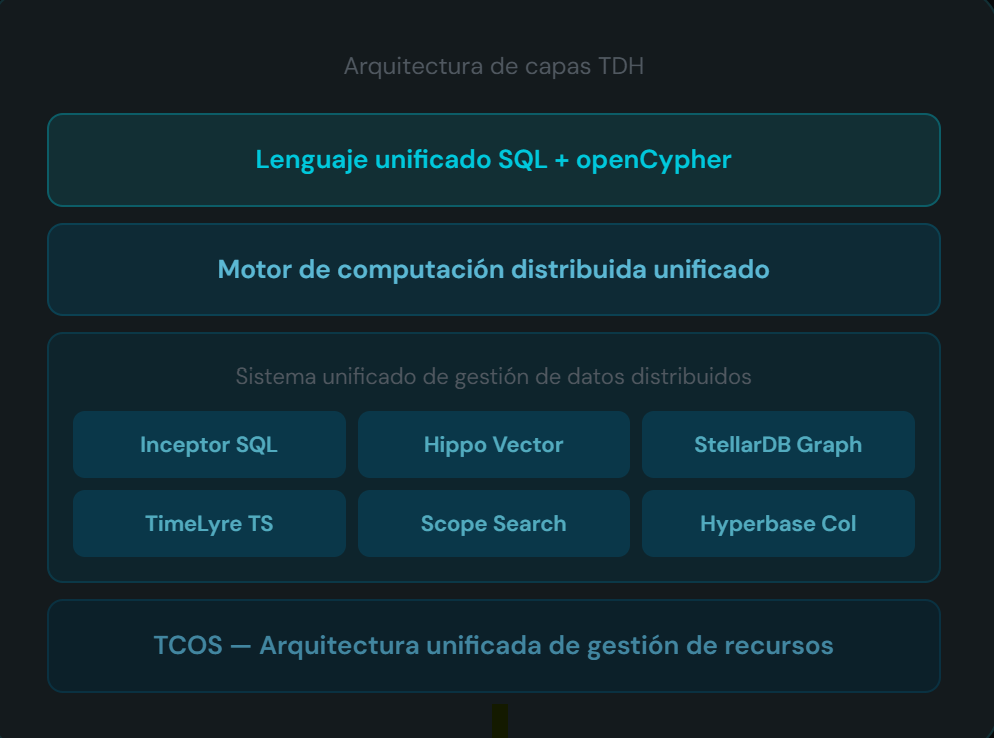Click the "Arquitectura de capas TDH" heading
994x738 pixels.
coord(493,67)
